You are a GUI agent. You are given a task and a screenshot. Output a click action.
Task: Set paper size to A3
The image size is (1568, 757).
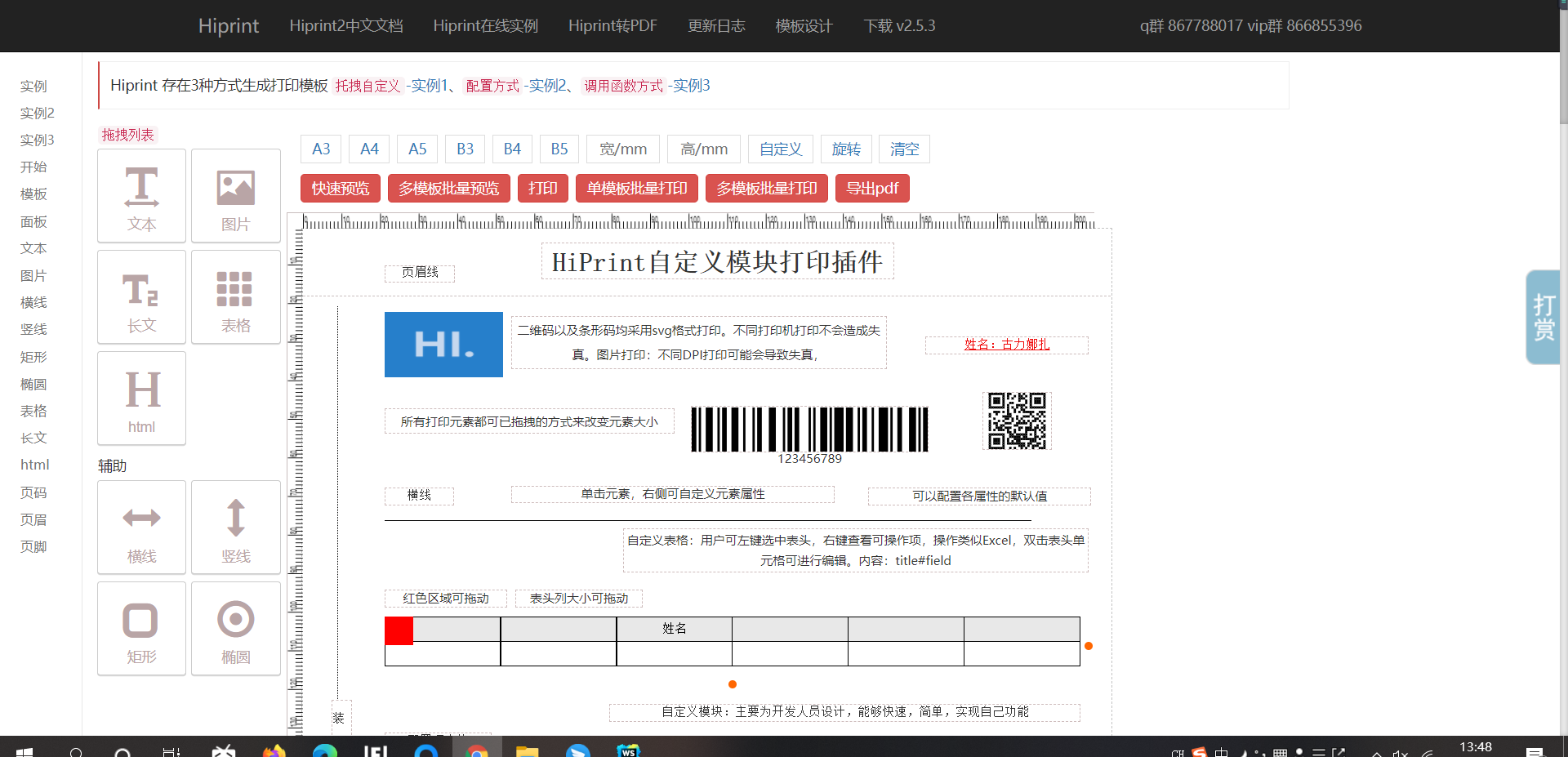click(x=321, y=149)
